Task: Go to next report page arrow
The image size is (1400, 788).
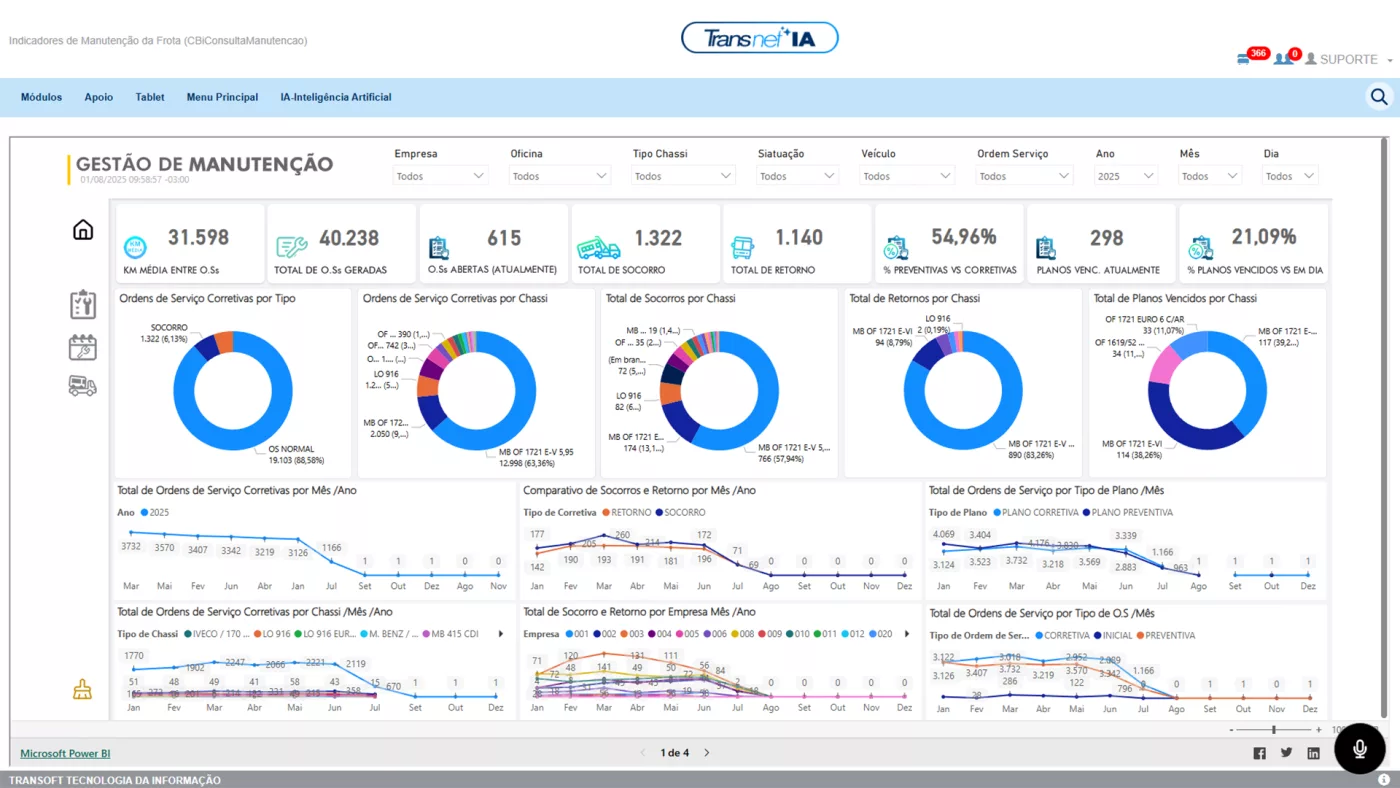Action: click(x=707, y=753)
